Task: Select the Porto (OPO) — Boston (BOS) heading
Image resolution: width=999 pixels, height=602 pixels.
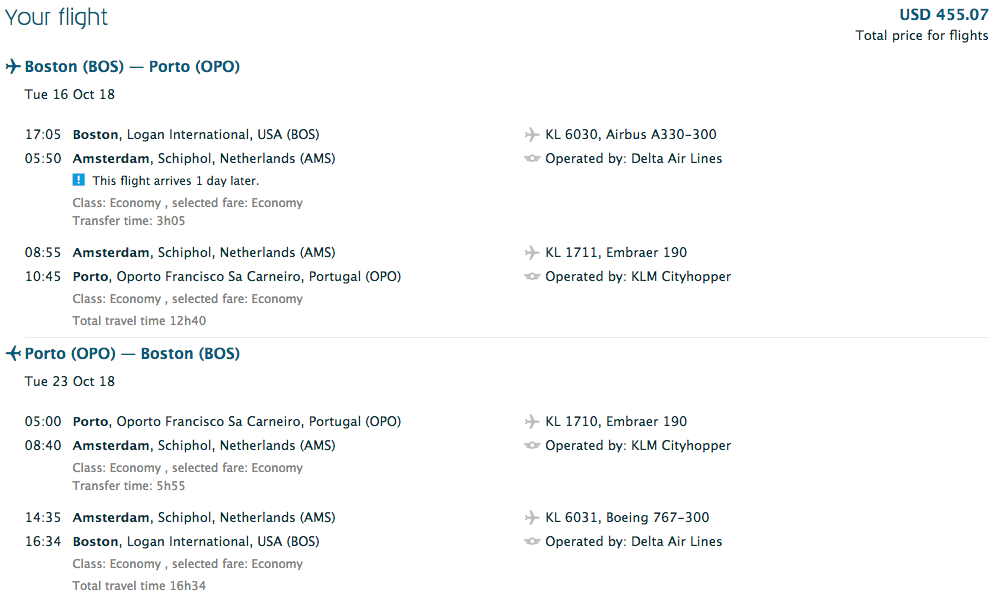Action: (x=132, y=354)
